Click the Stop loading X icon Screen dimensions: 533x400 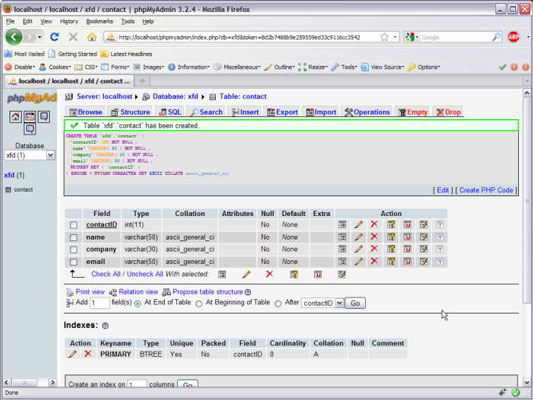(x=73, y=37)
